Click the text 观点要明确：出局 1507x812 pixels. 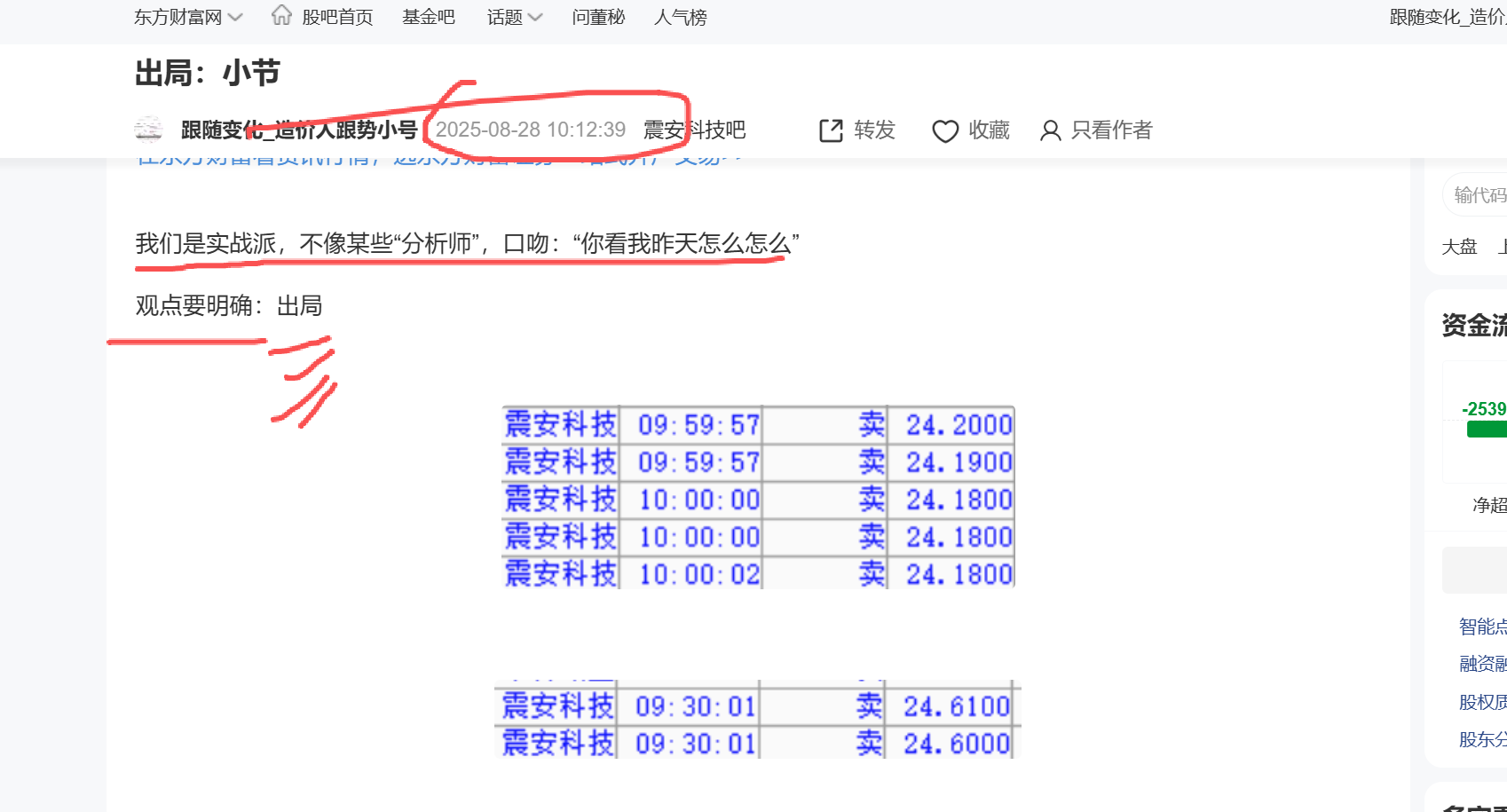pyautogui.click(x=229, y=306)
